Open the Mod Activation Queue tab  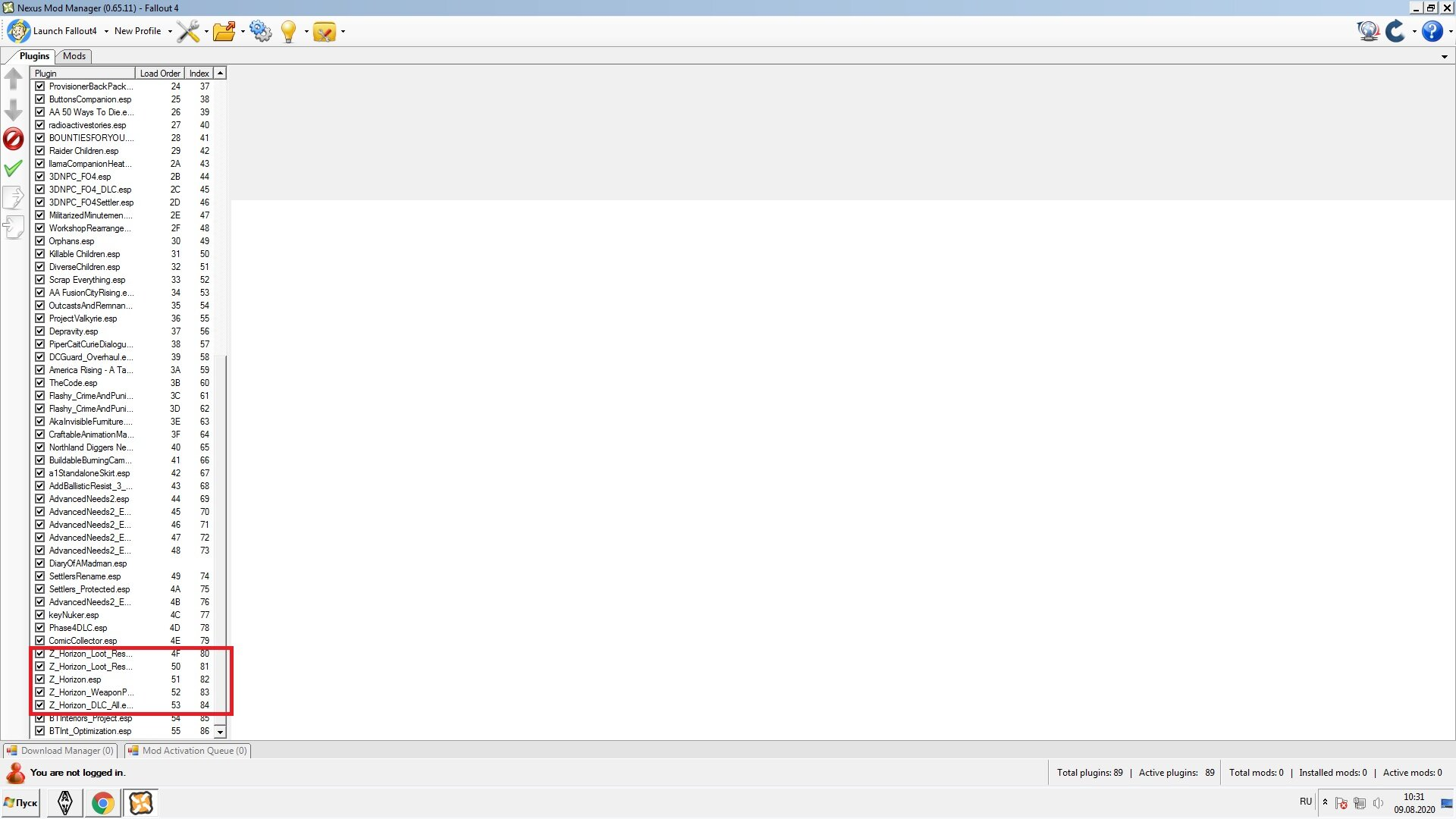188,751
